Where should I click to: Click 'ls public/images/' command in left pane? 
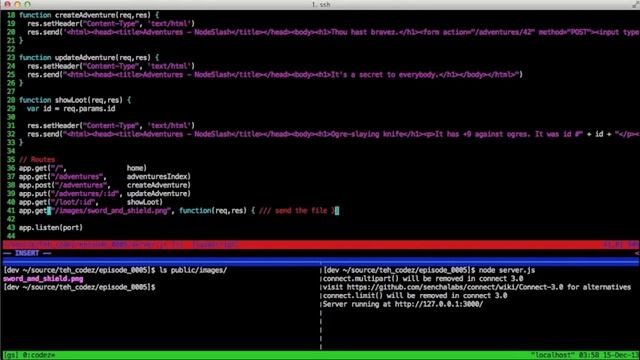(x=193, y=270)
